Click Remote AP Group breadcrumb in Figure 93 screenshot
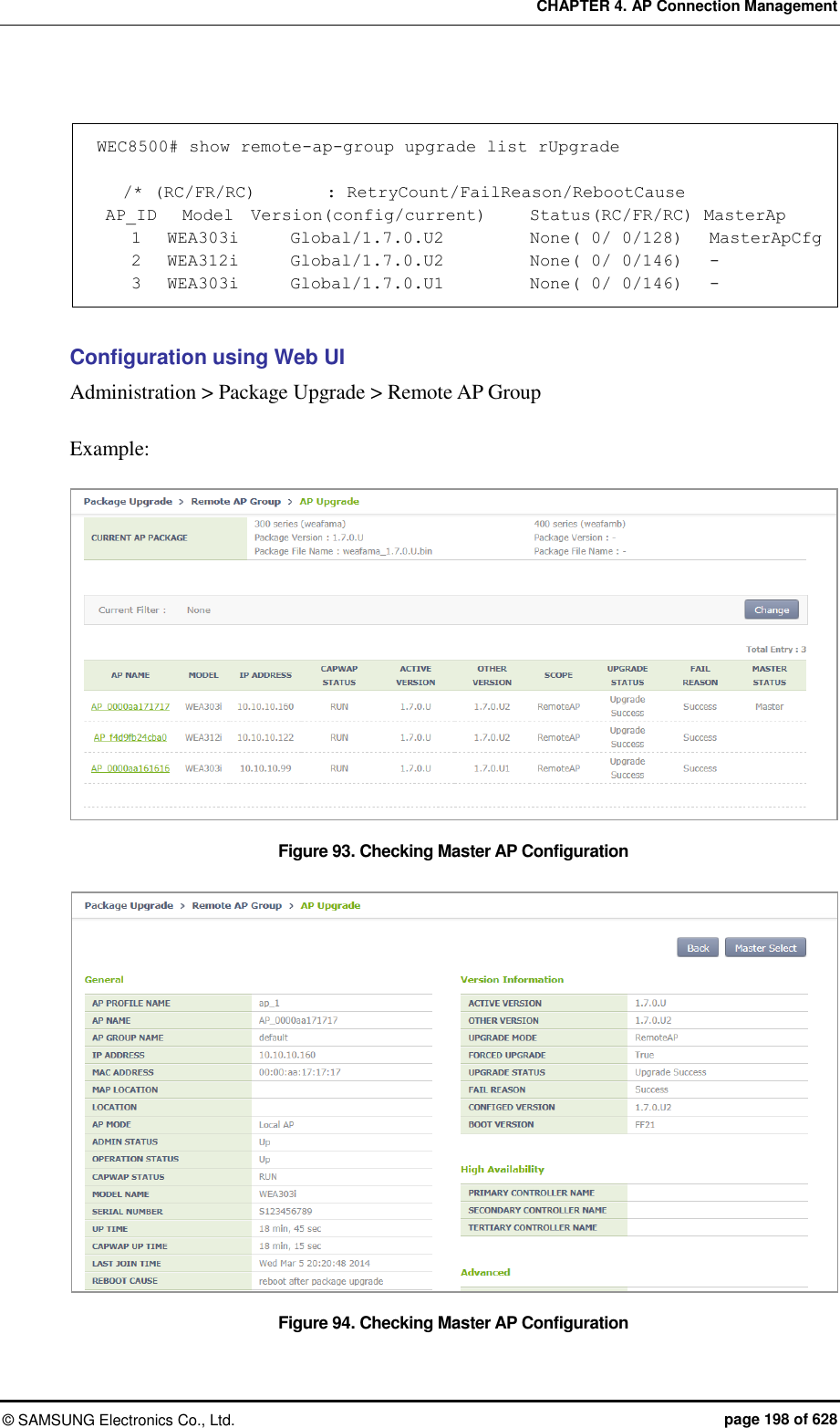Viewport: 840px width, 1428px height. point(235,501)
